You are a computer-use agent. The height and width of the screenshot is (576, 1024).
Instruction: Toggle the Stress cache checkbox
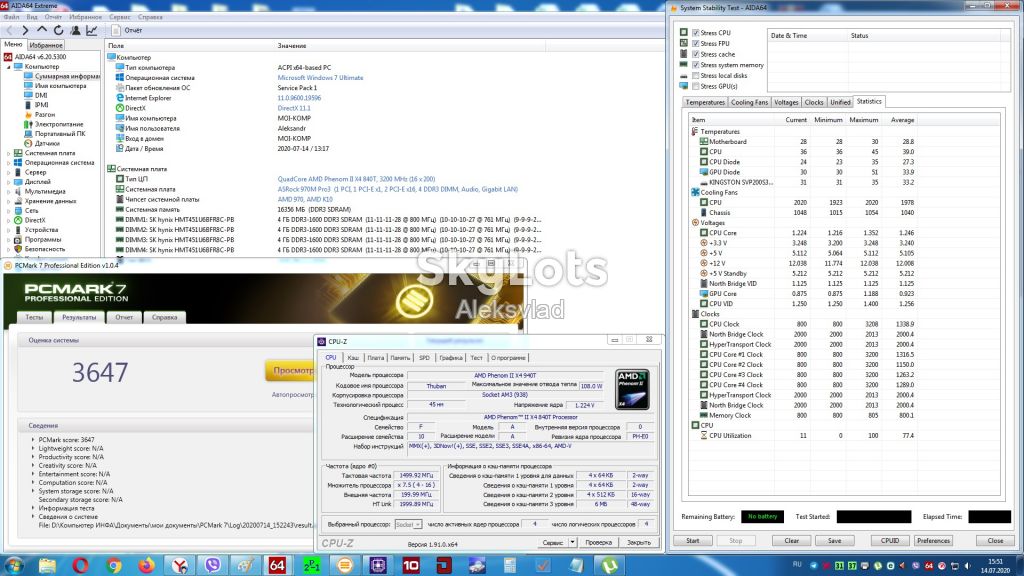696,54
